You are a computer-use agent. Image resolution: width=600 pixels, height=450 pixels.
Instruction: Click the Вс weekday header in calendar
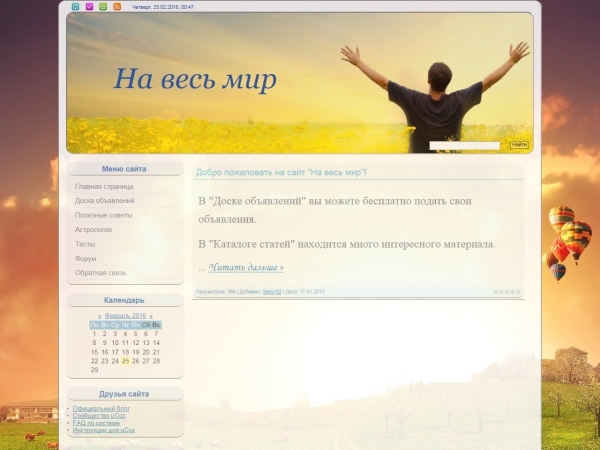[x=156, y=325]
